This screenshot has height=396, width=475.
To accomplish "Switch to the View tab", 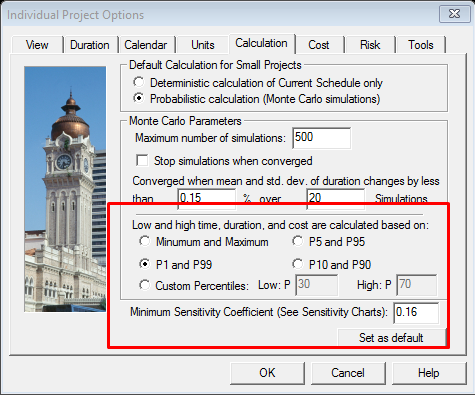I will 37,45.
